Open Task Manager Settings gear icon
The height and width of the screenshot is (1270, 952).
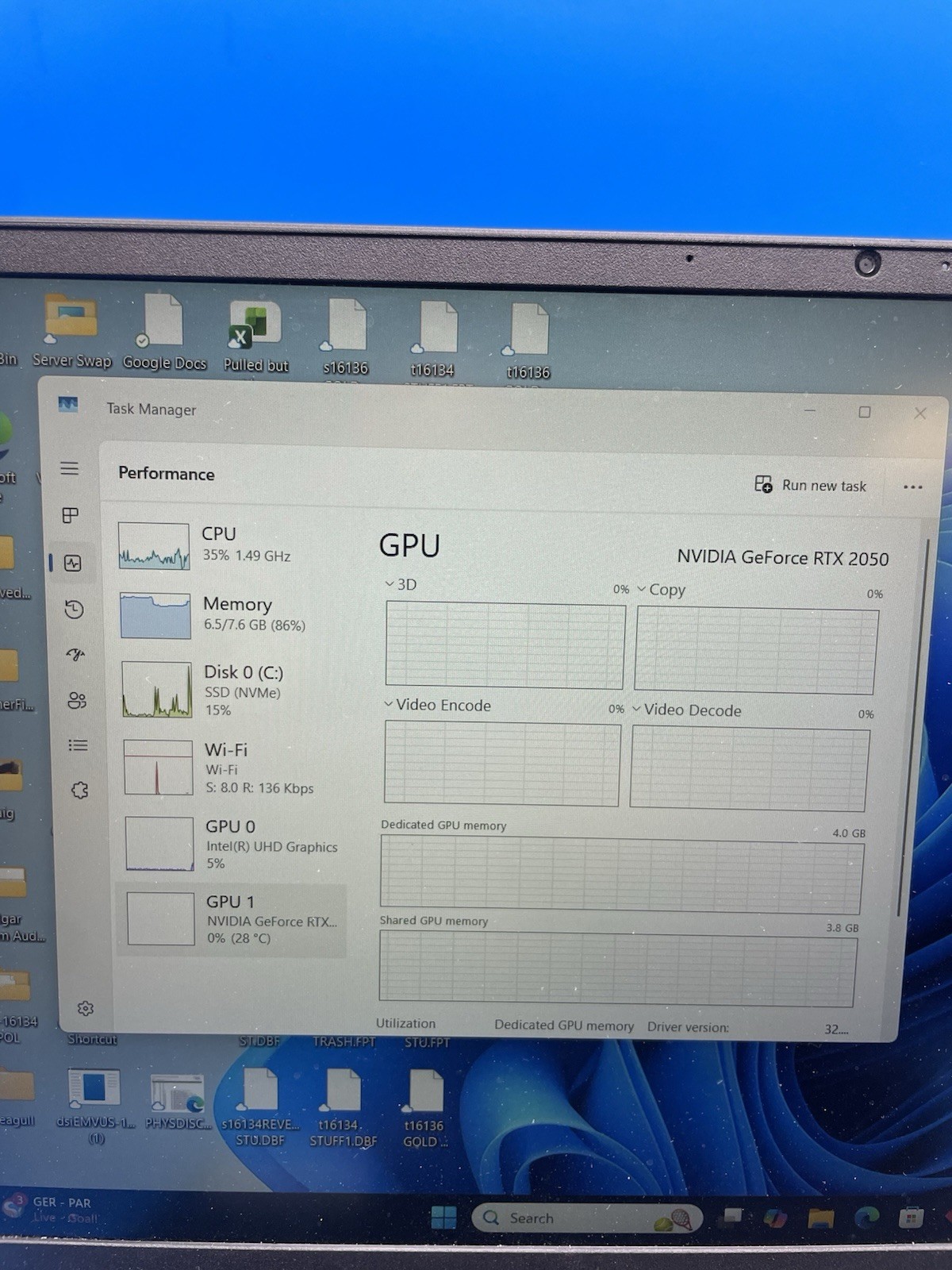pyautogui.click(x=86, y=1009)
